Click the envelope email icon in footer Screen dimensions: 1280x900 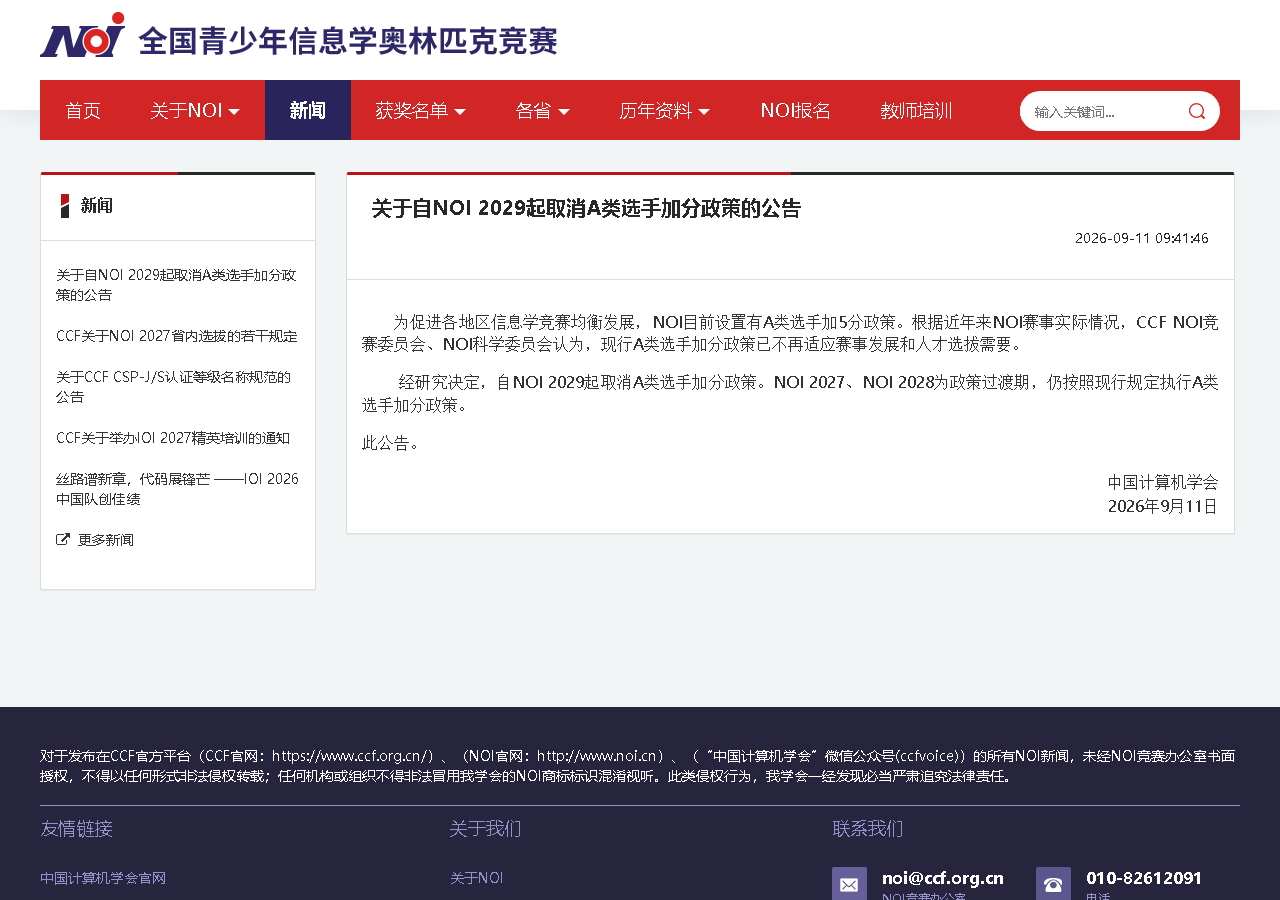[849, 884]
